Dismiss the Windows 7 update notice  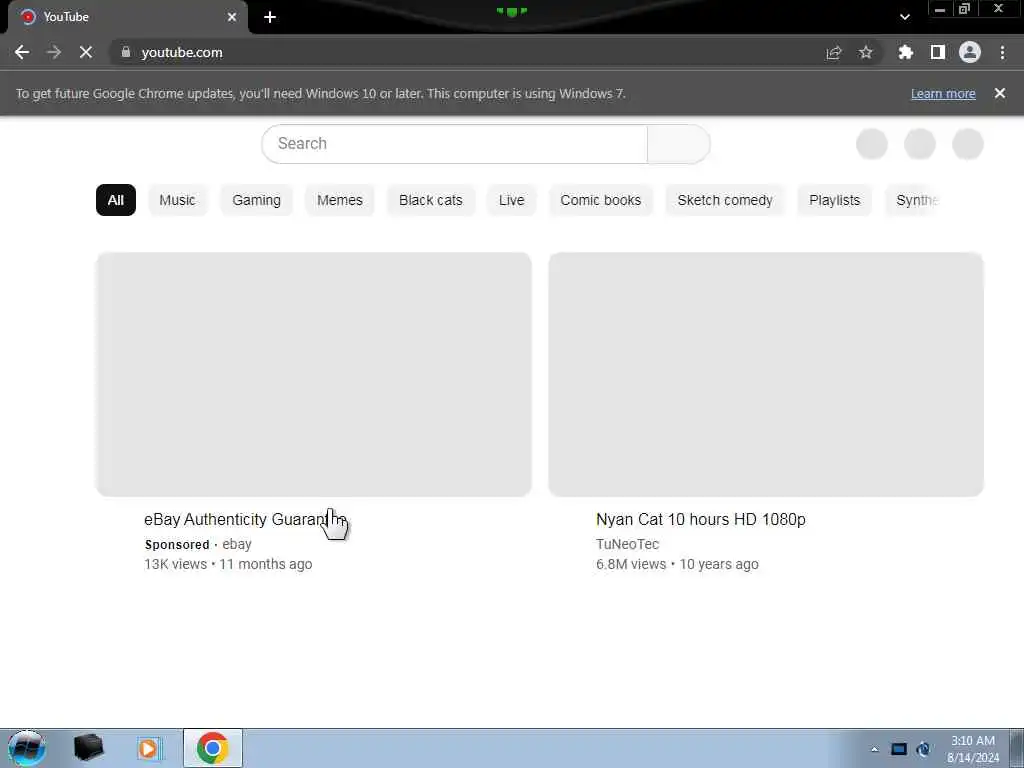tap(999, 93)
